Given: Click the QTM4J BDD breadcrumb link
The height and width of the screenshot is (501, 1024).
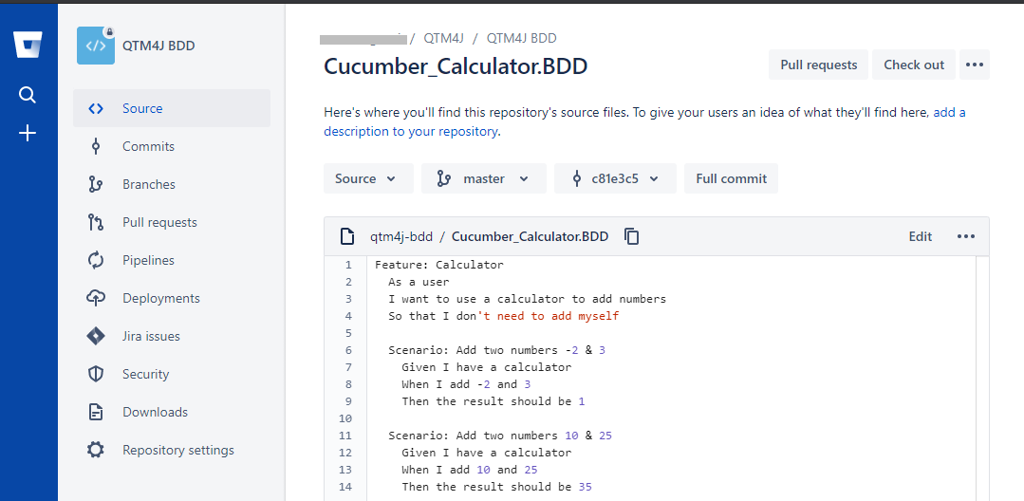Looking at the screenshot, I should tap(522, 39).
